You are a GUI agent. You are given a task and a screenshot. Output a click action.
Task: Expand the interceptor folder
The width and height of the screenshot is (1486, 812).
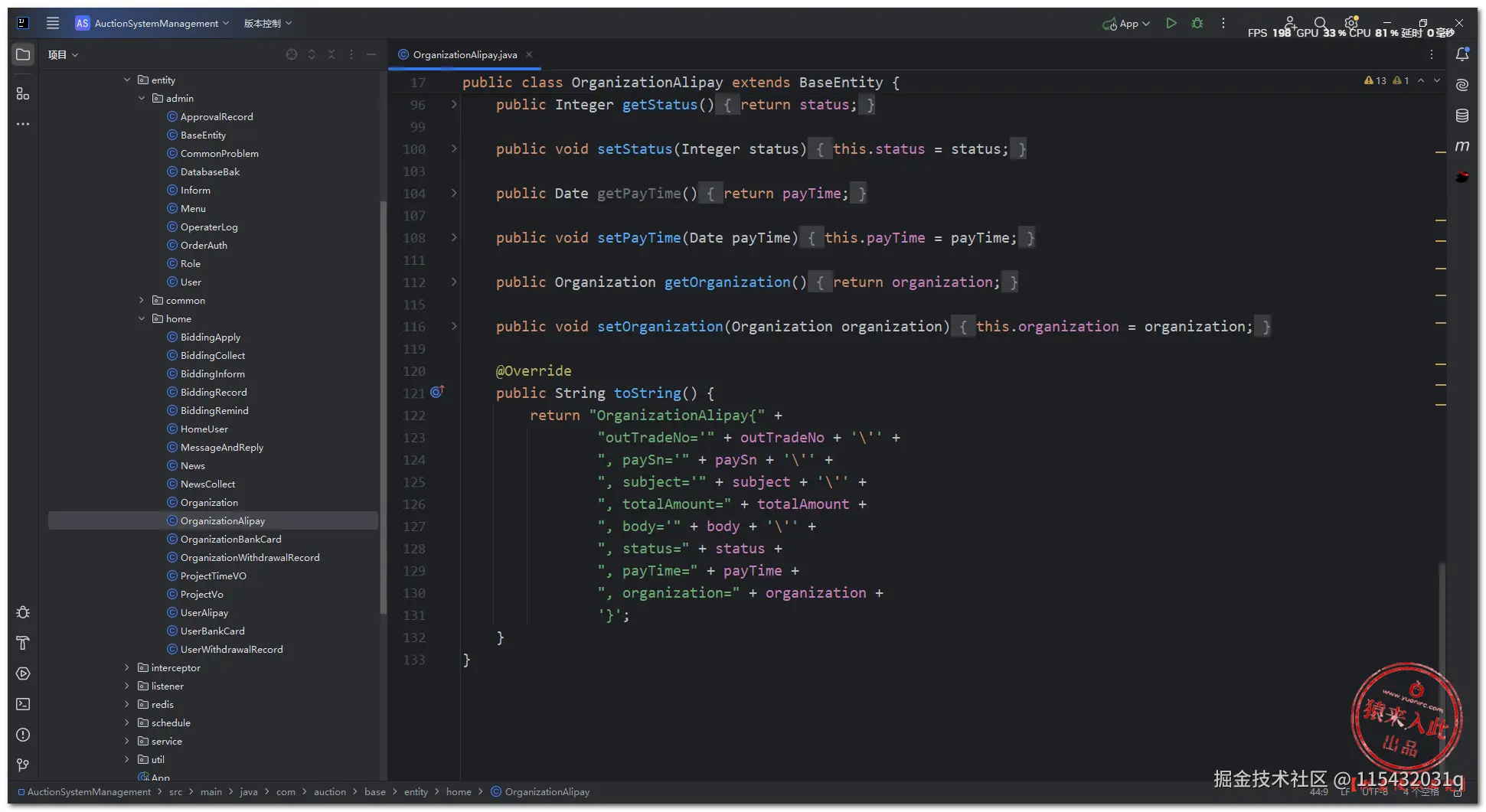pyautogui.click(x=127, y=667)
